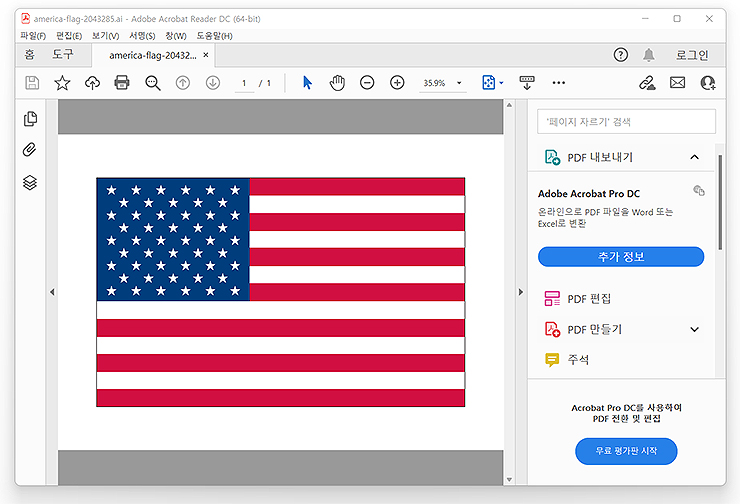This screenshot has width=740, height=504.
Task: Switch to the 도구 tab
Action: (62, 55)
